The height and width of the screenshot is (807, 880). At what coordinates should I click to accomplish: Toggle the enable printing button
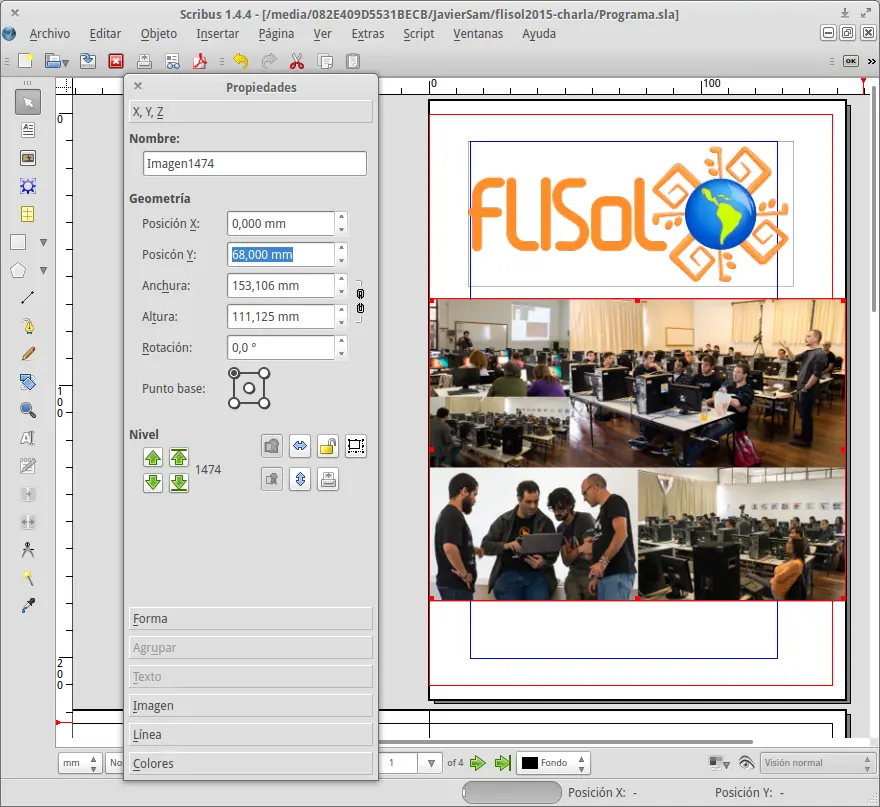tap(328, 480)
